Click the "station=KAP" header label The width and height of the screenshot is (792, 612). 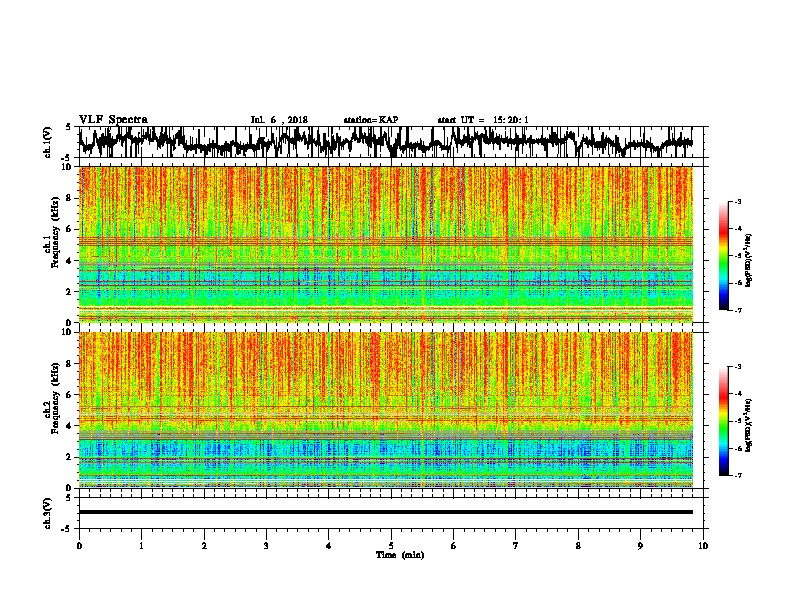pos(371,120)
